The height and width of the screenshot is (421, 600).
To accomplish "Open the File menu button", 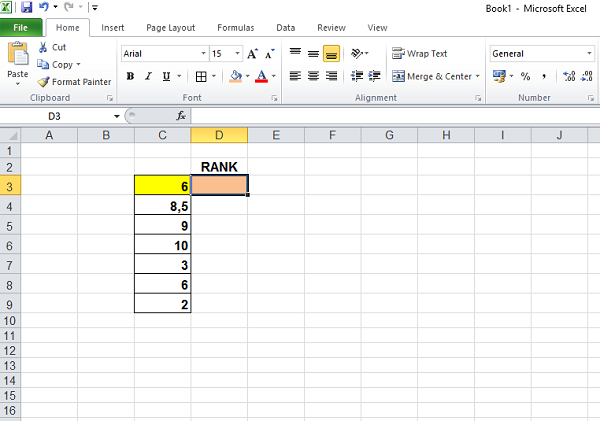I will click(21, 28).
